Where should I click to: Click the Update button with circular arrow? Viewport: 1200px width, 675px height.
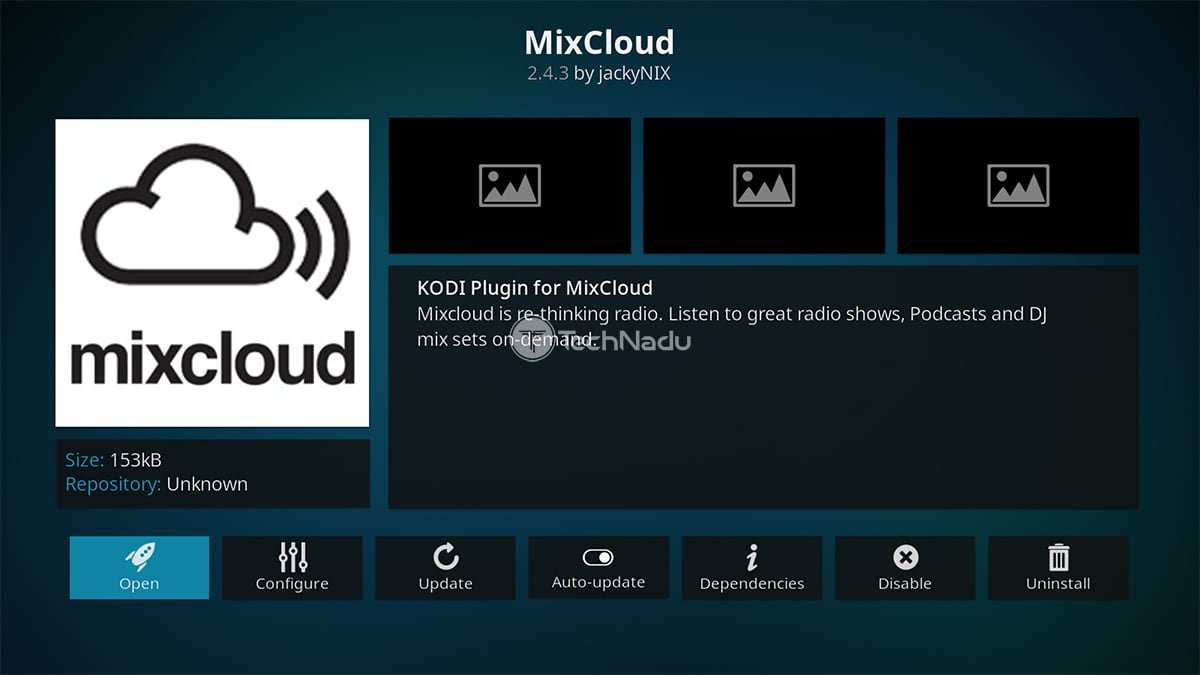[x=445, y=568]
